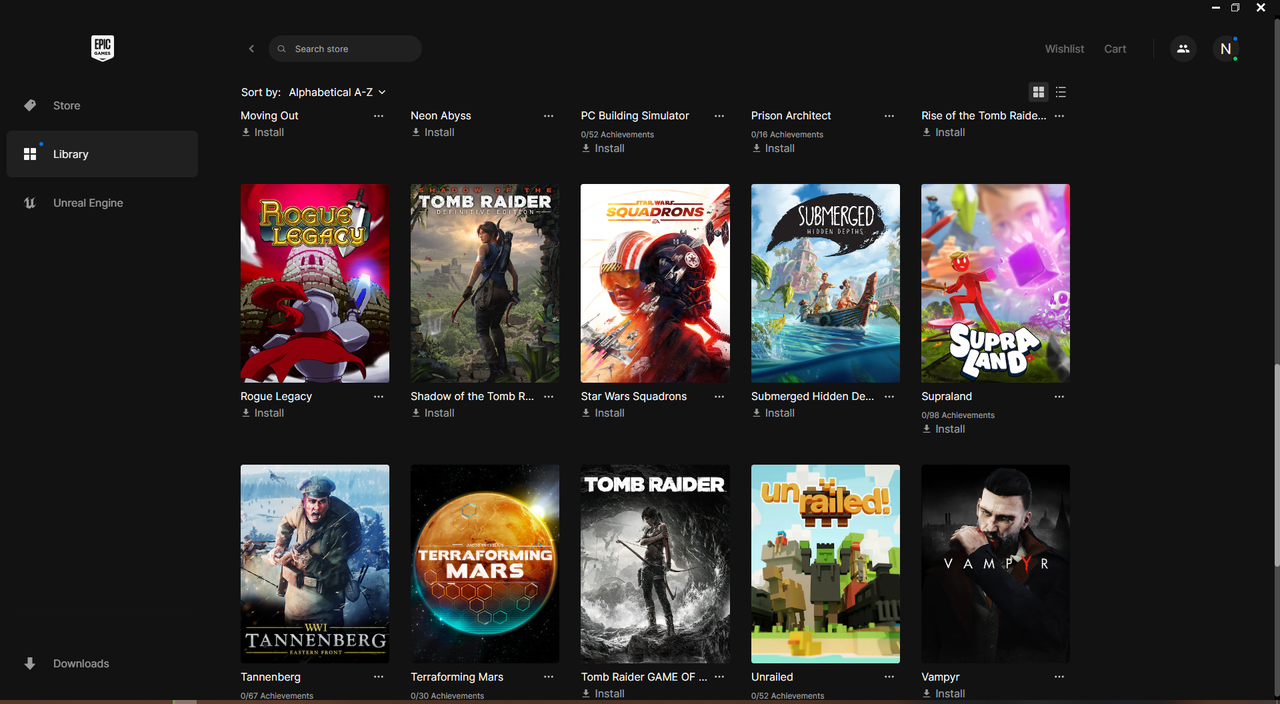The width and height of the screenshot is (1280, 704).
Task: Open the Vampyr cover art
Action: click(995, 564)
